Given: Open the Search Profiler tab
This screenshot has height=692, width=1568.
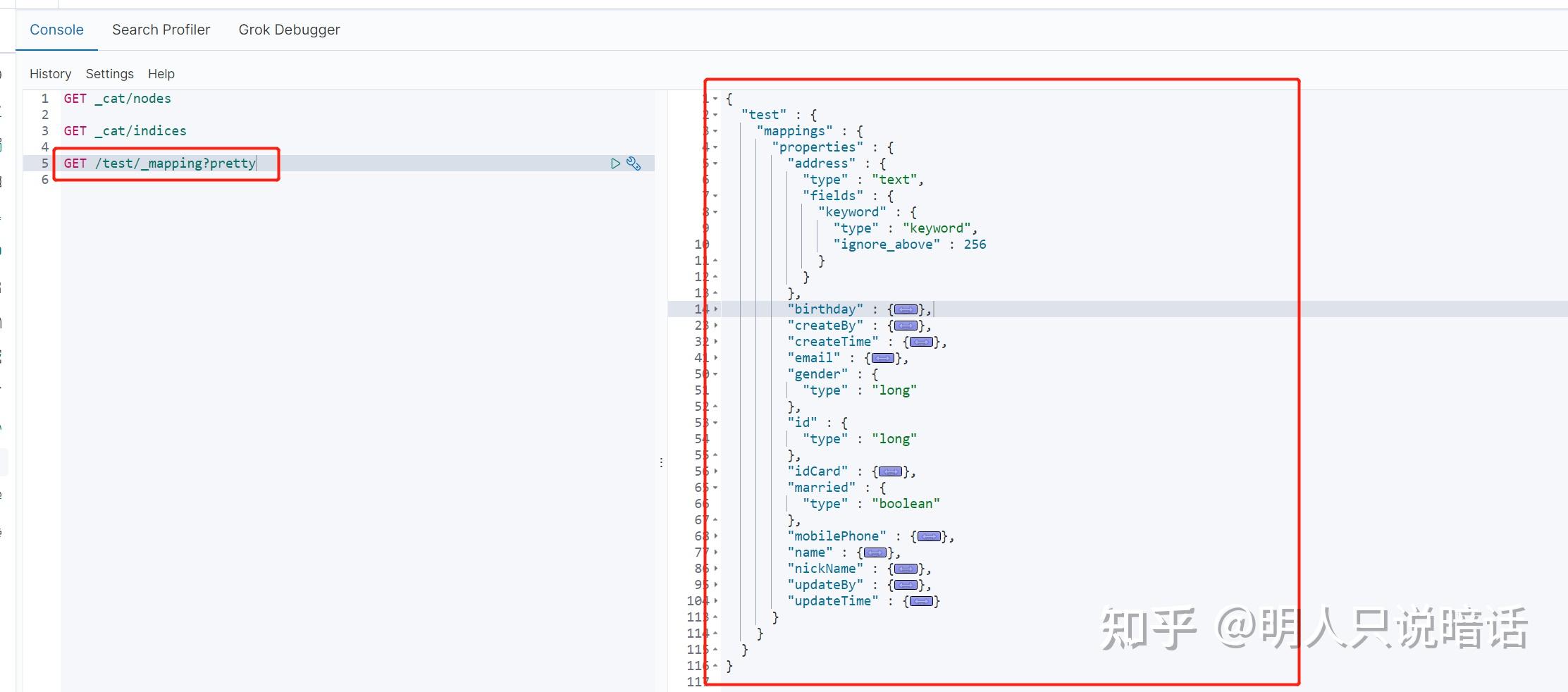Looking at the screenshot, I should pyautogui.click(x=161, y=30).
